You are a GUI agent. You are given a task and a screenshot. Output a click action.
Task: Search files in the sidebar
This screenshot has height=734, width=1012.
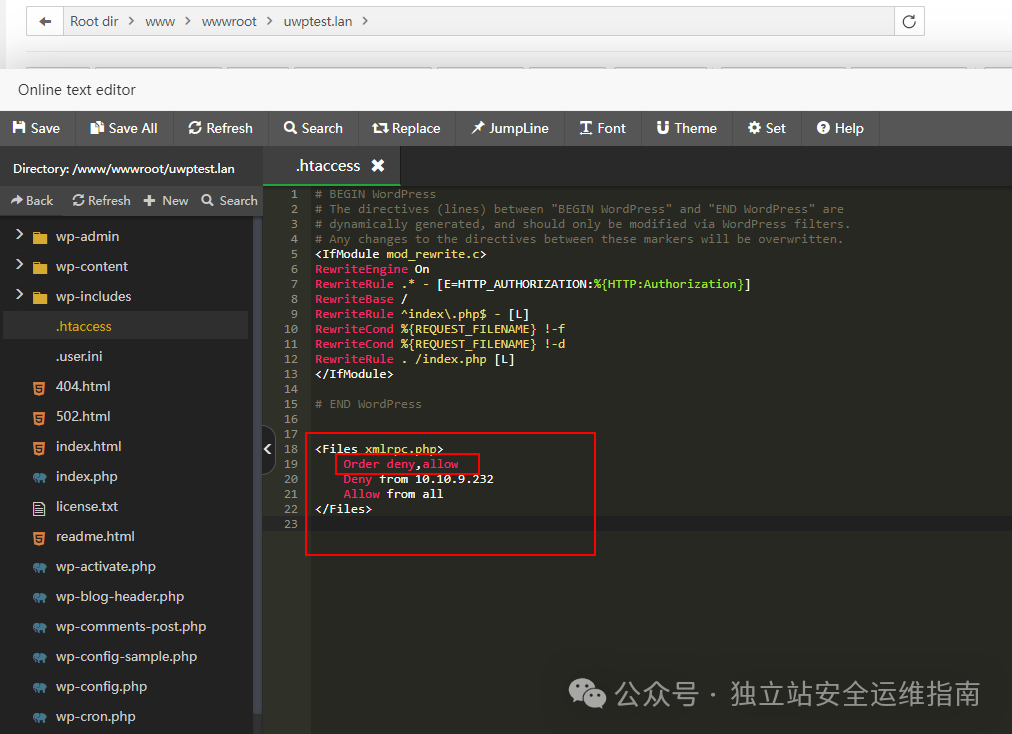(x=229, y=201)
